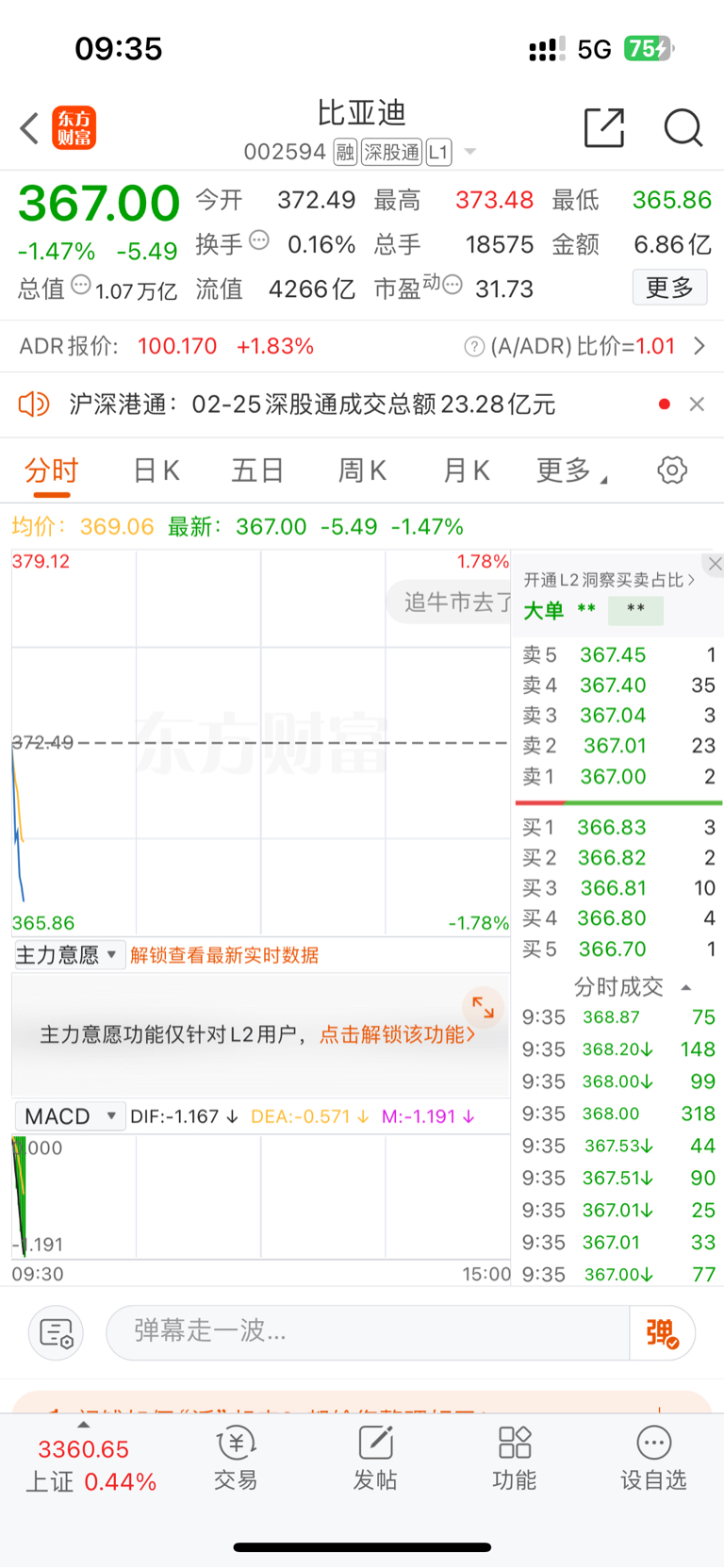Switch to 日K tab
The width and height of the screenshot is (724, 1568).
(x=156, y=470)
